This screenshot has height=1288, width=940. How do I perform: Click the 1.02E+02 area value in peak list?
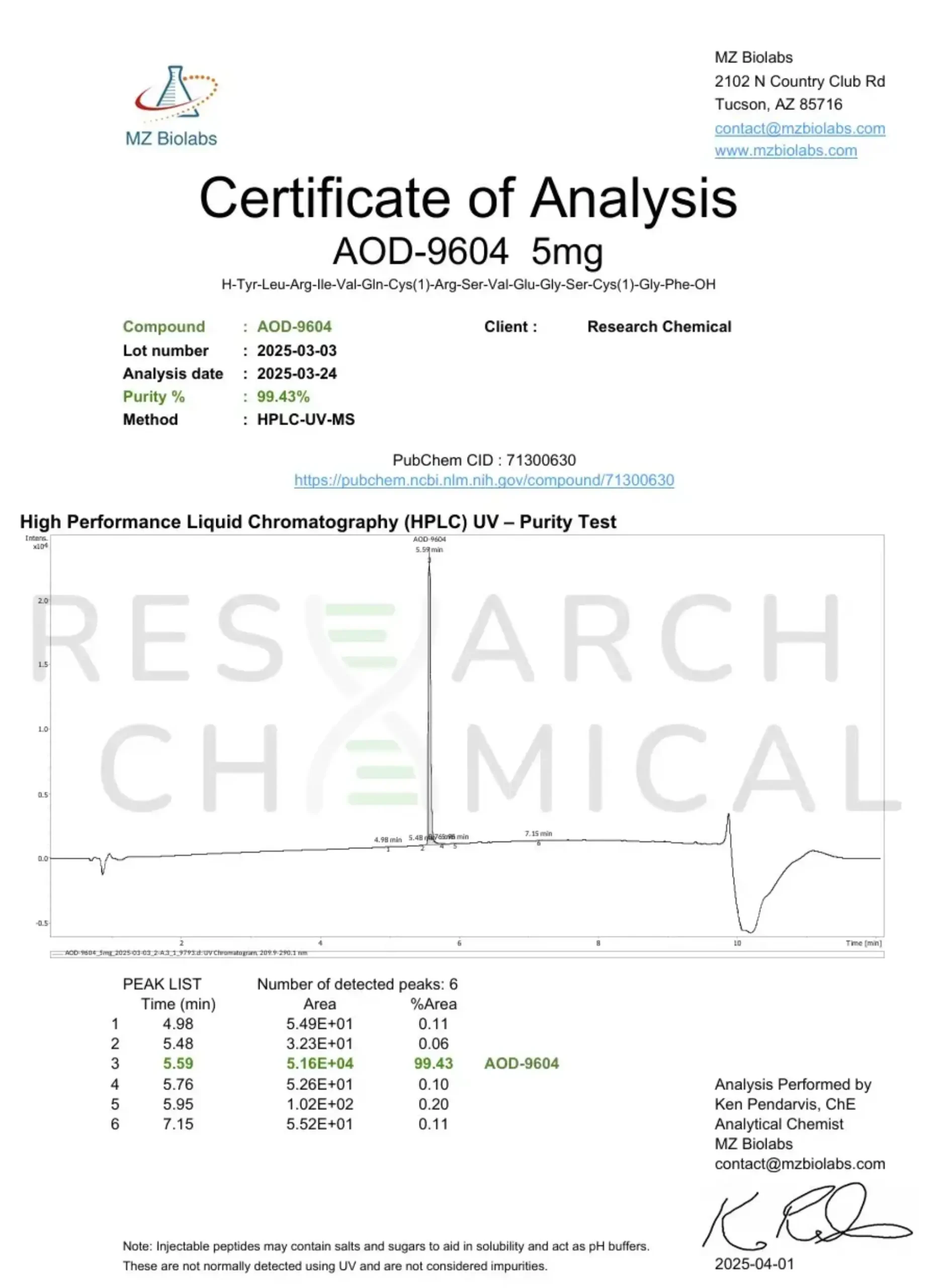(319, 1104)
